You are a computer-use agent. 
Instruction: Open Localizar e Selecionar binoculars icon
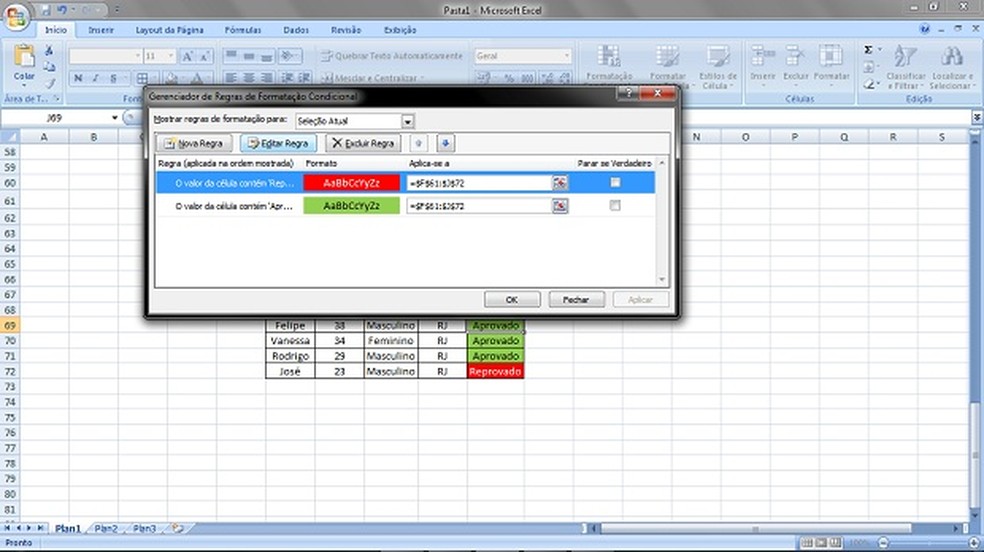[951, 56]
